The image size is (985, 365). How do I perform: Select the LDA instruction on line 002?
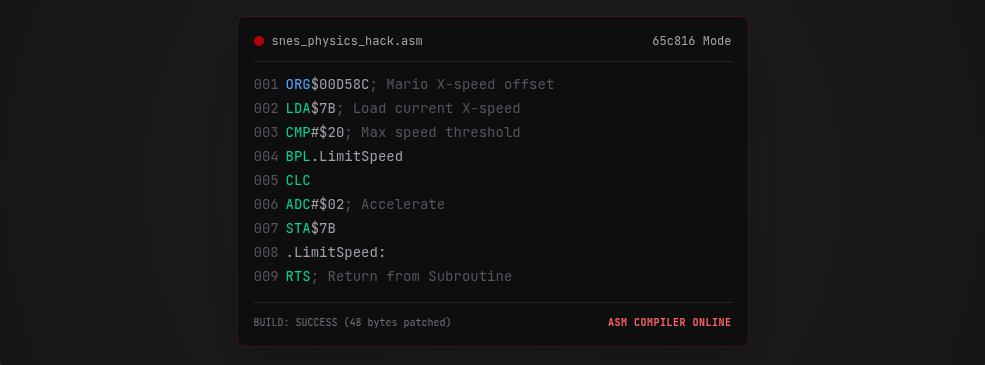point(298,109)
